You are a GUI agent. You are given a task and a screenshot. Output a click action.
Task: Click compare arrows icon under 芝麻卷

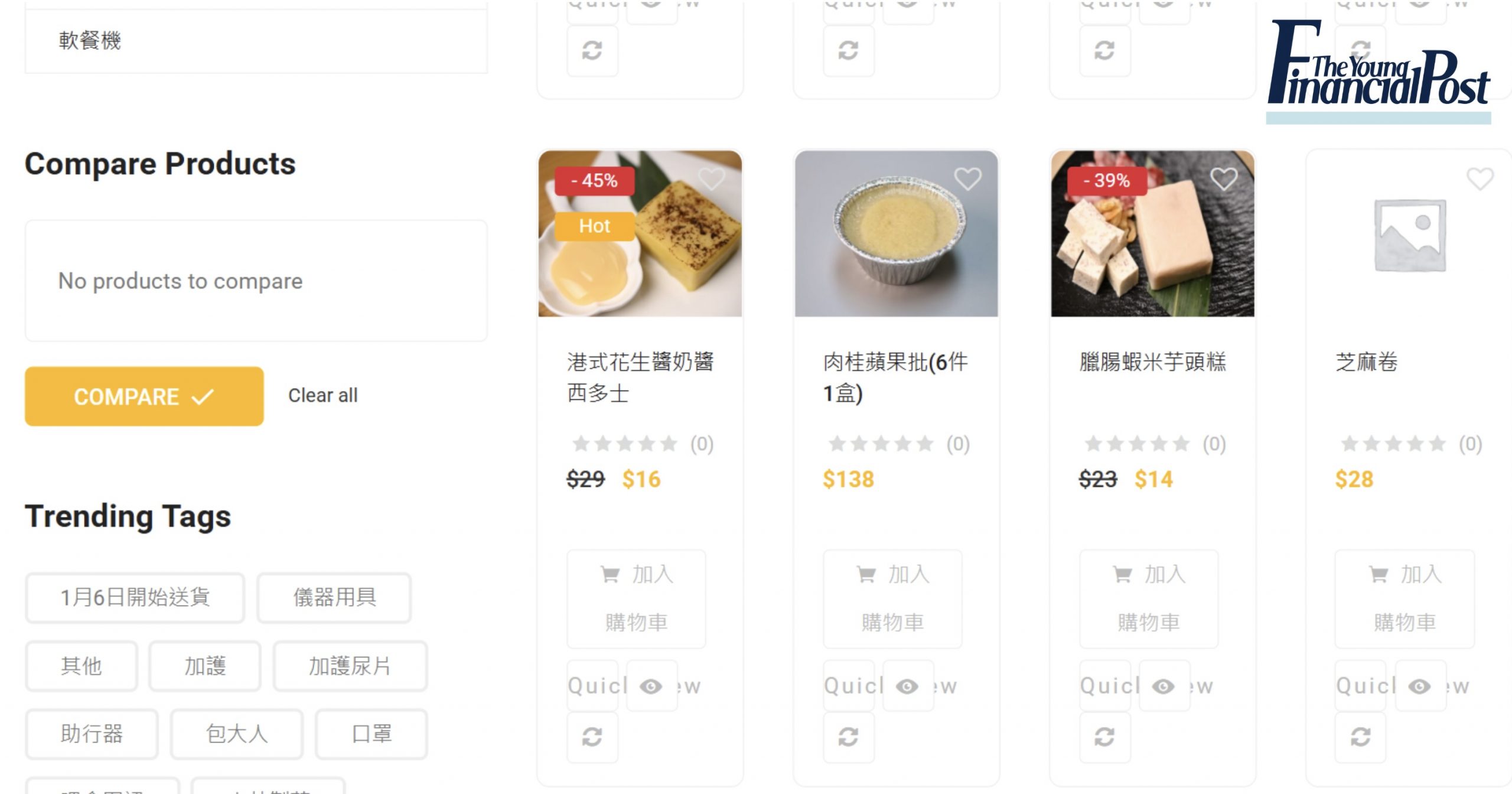(1361, 737)
